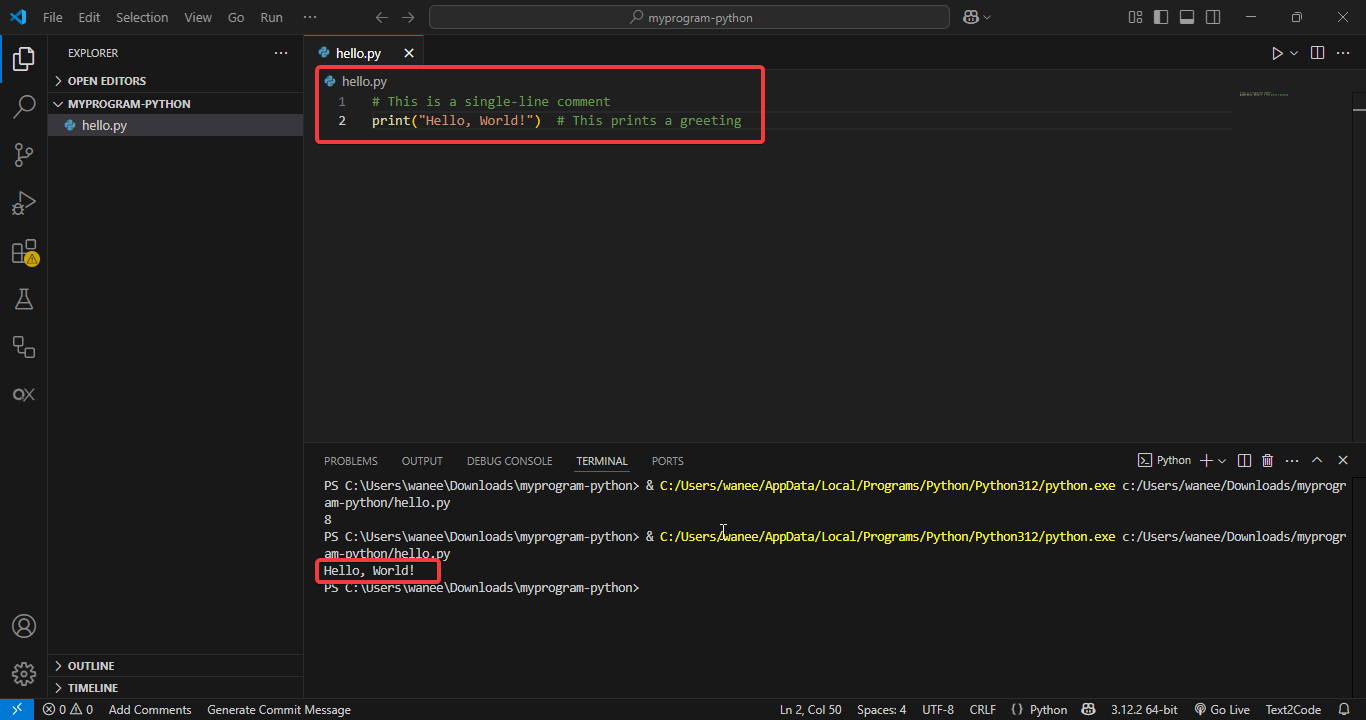Image resolution: width=1366 pixels, height=720 pixels.
Task: Open the terminal launch profile dropdown
Action: (1222, 461)
